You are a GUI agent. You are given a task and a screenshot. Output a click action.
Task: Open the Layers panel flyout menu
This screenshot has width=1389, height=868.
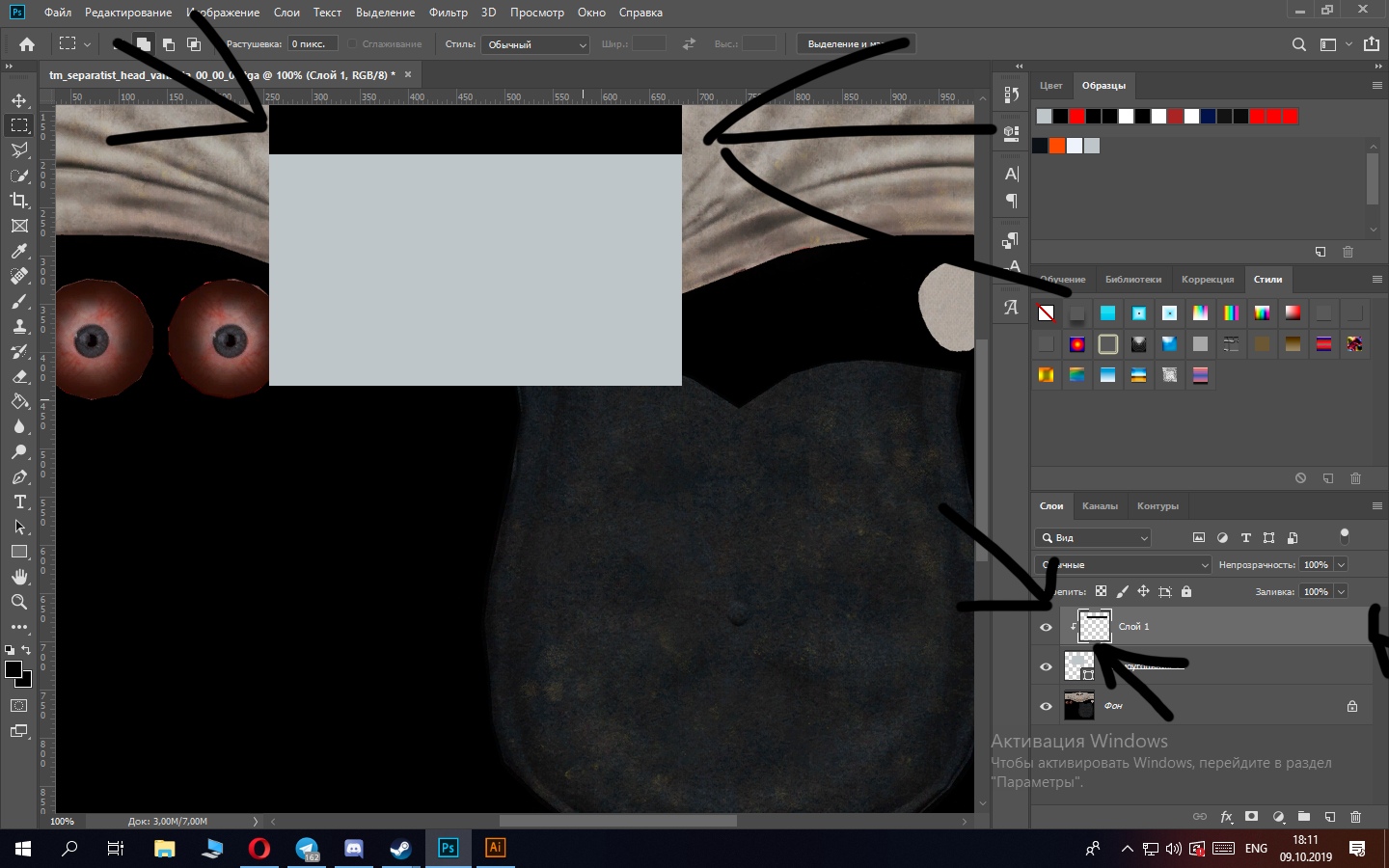pyautogui.click(x=1376, y=506)
